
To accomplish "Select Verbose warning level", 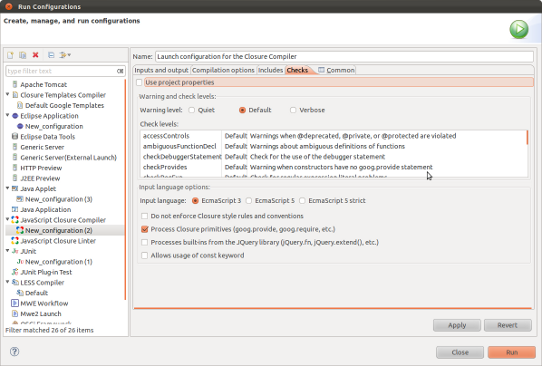I will (x=293, y=110).
